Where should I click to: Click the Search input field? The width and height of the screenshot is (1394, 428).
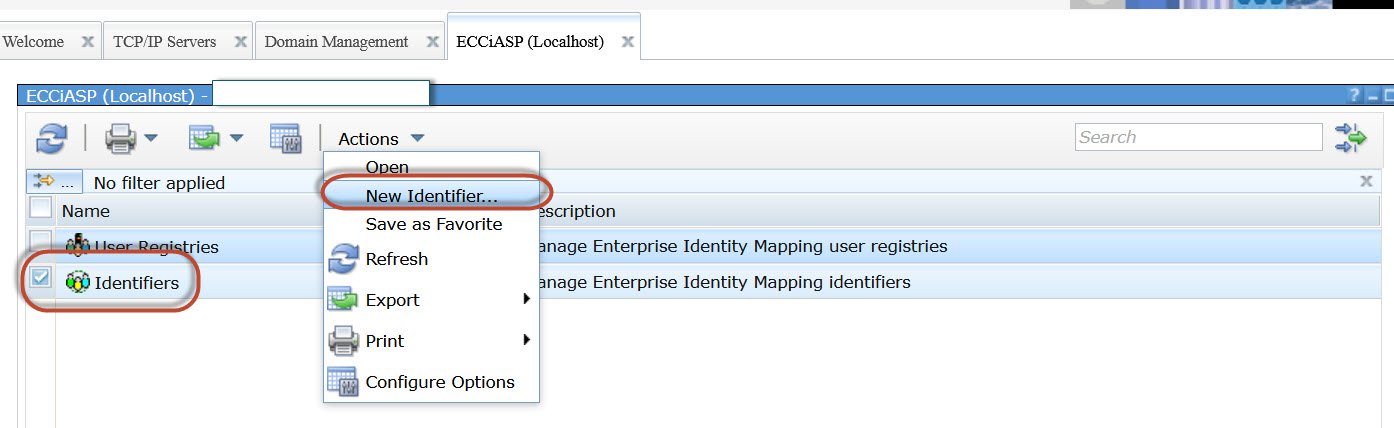pos(1198,137)
